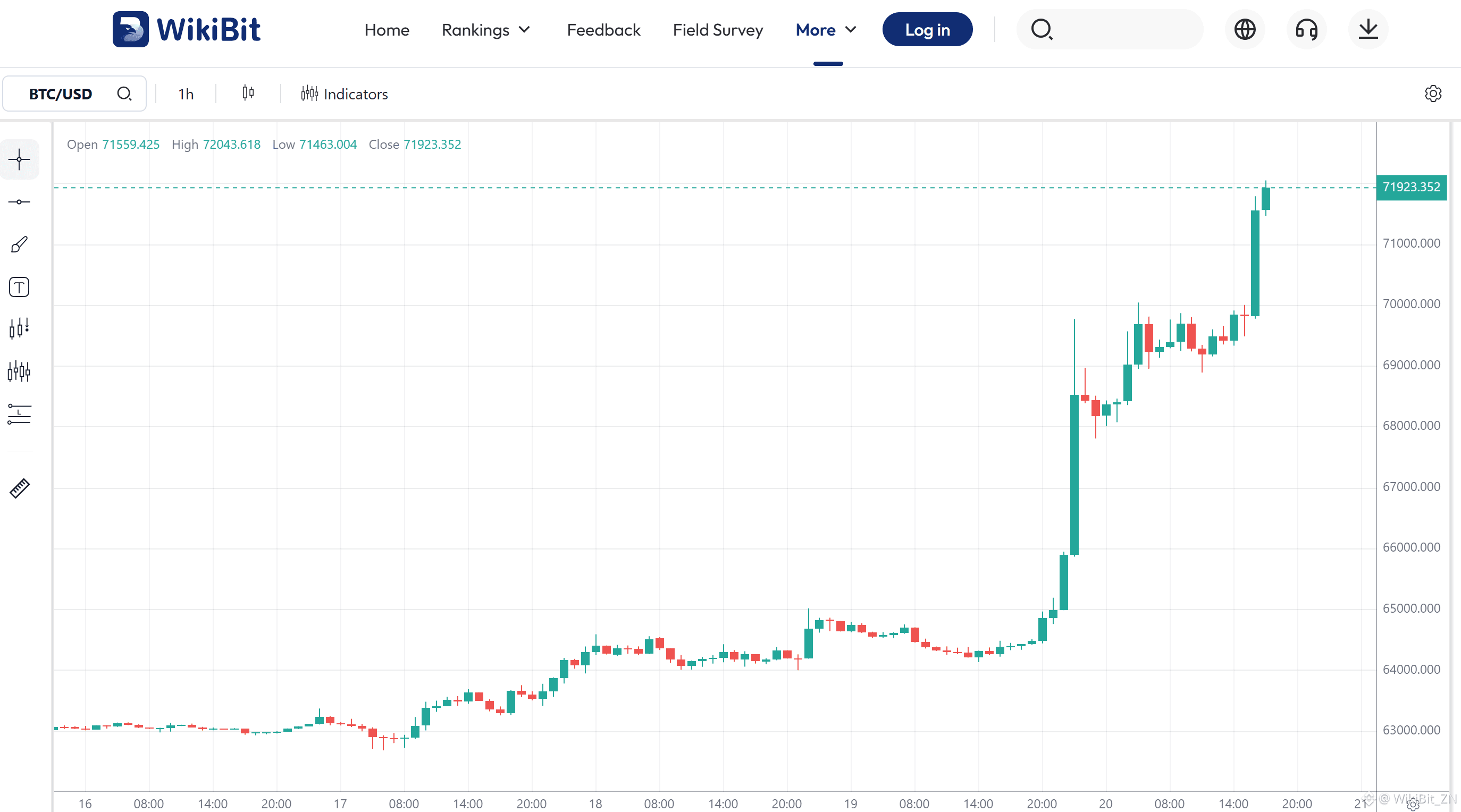Open the Home page
1461x812 pixels.
tap(387, 30)
